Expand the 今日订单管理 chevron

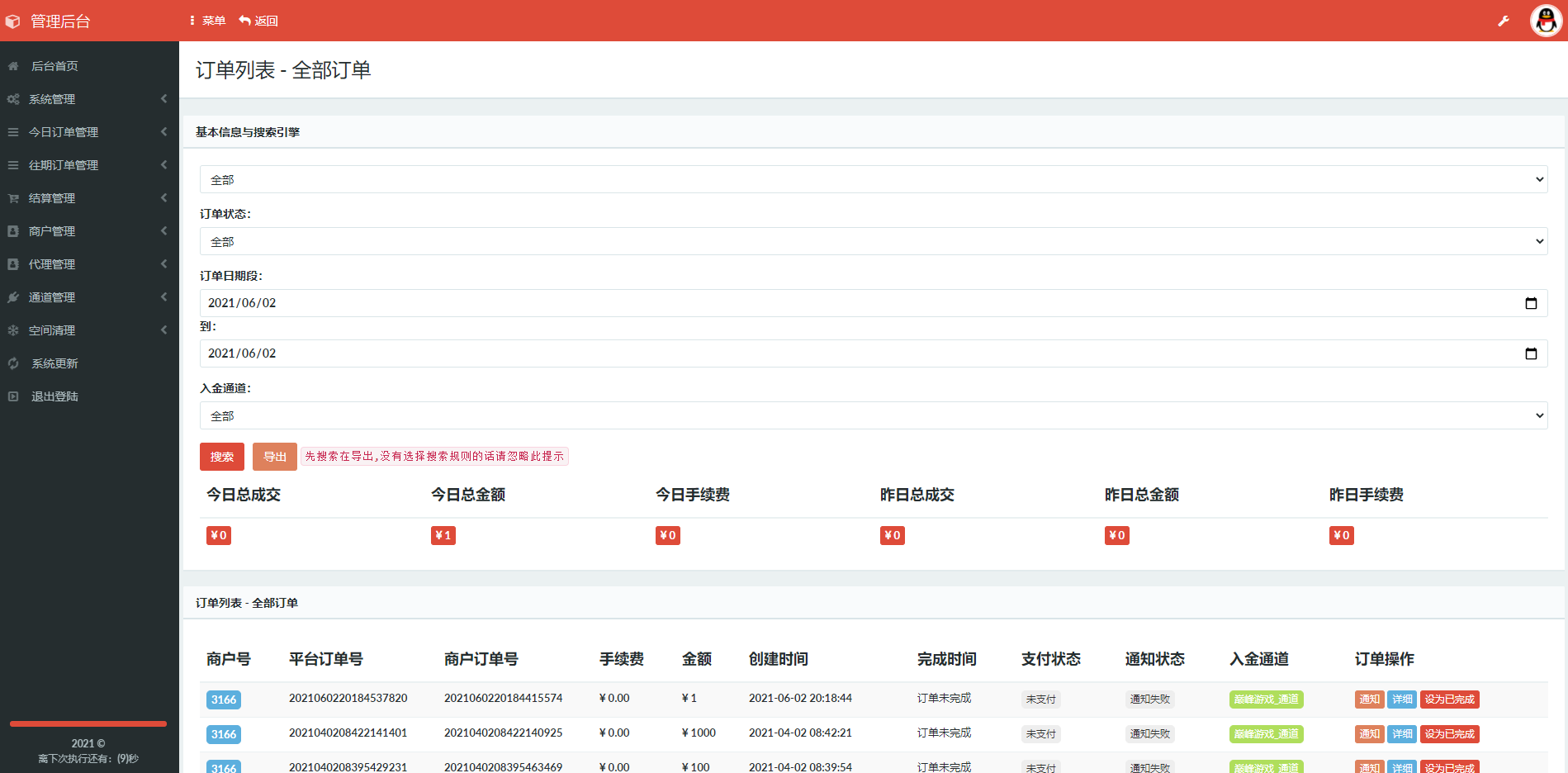(163, 132)
